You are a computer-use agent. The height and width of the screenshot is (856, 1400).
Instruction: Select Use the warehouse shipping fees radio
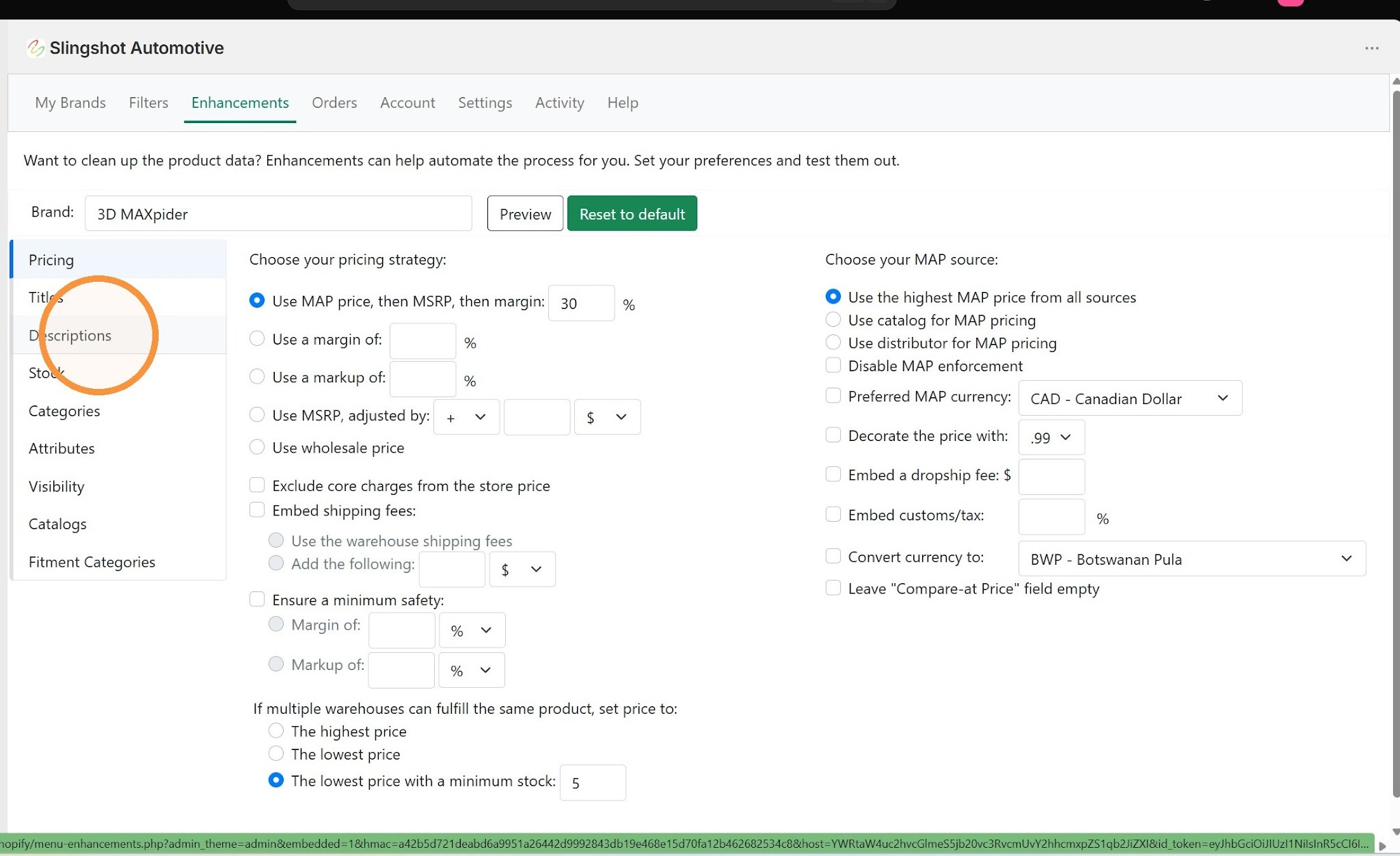pyautogui.click(x=276, y=540)
